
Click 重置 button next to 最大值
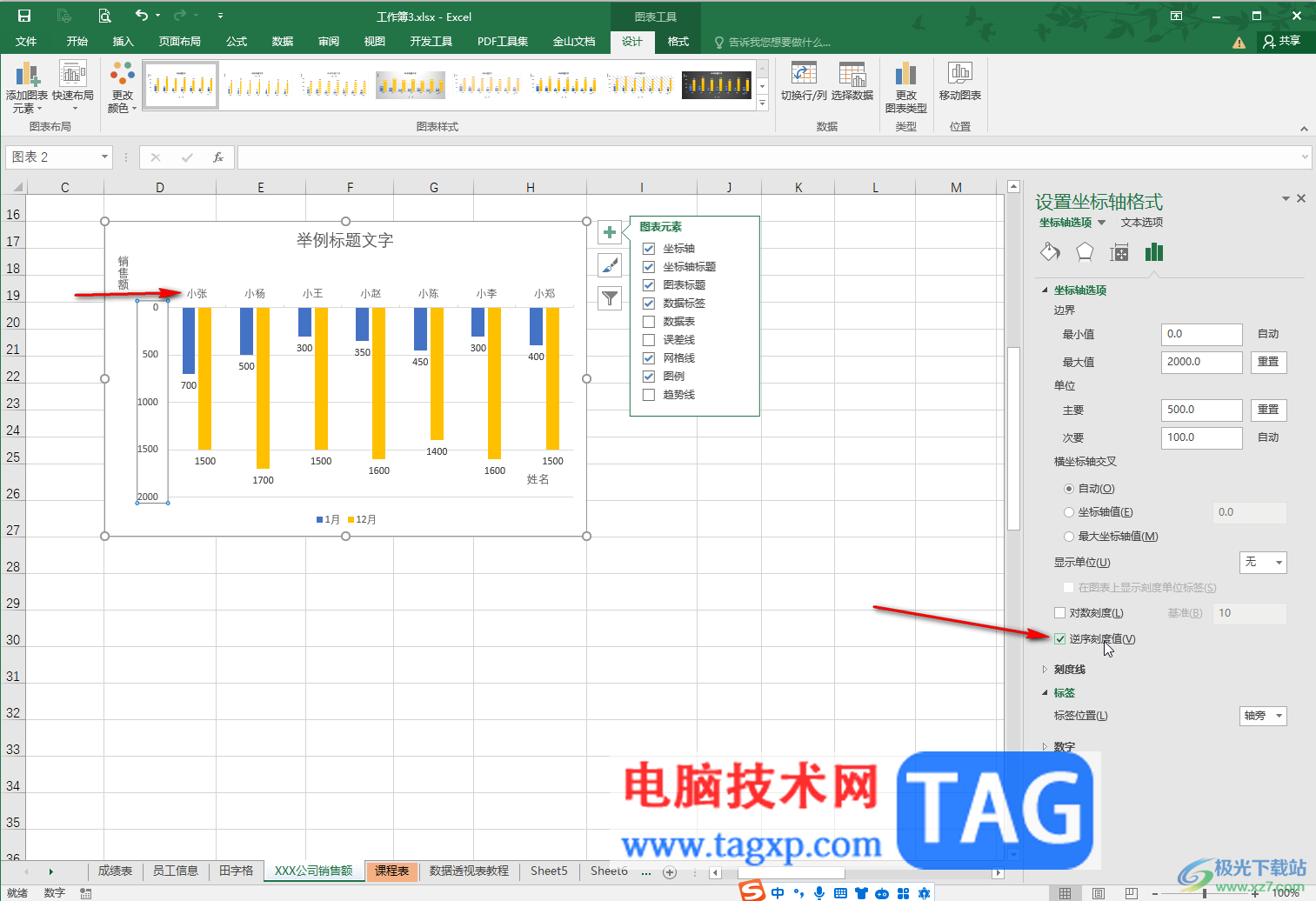pyautogui.click(x=1268, y=362)
